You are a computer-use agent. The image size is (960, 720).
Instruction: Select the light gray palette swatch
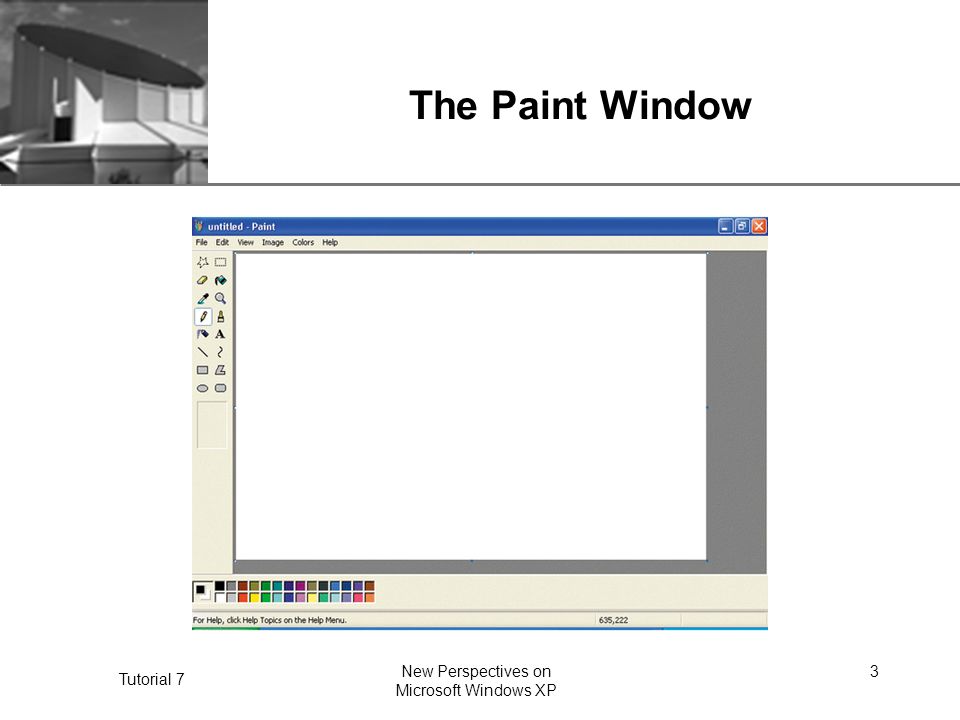(231, 597)
